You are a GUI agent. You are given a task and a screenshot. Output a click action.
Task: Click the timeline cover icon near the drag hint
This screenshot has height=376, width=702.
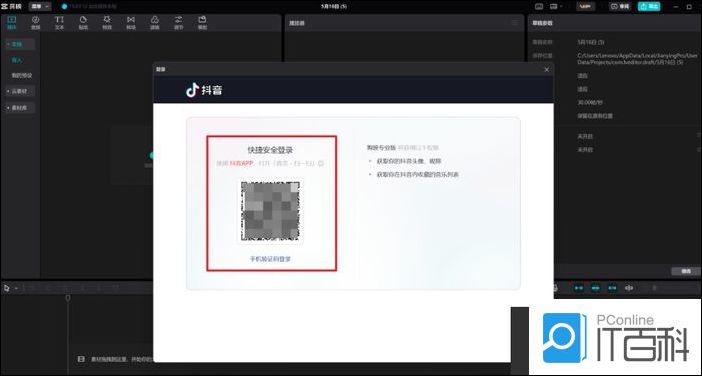pos(81,359)
